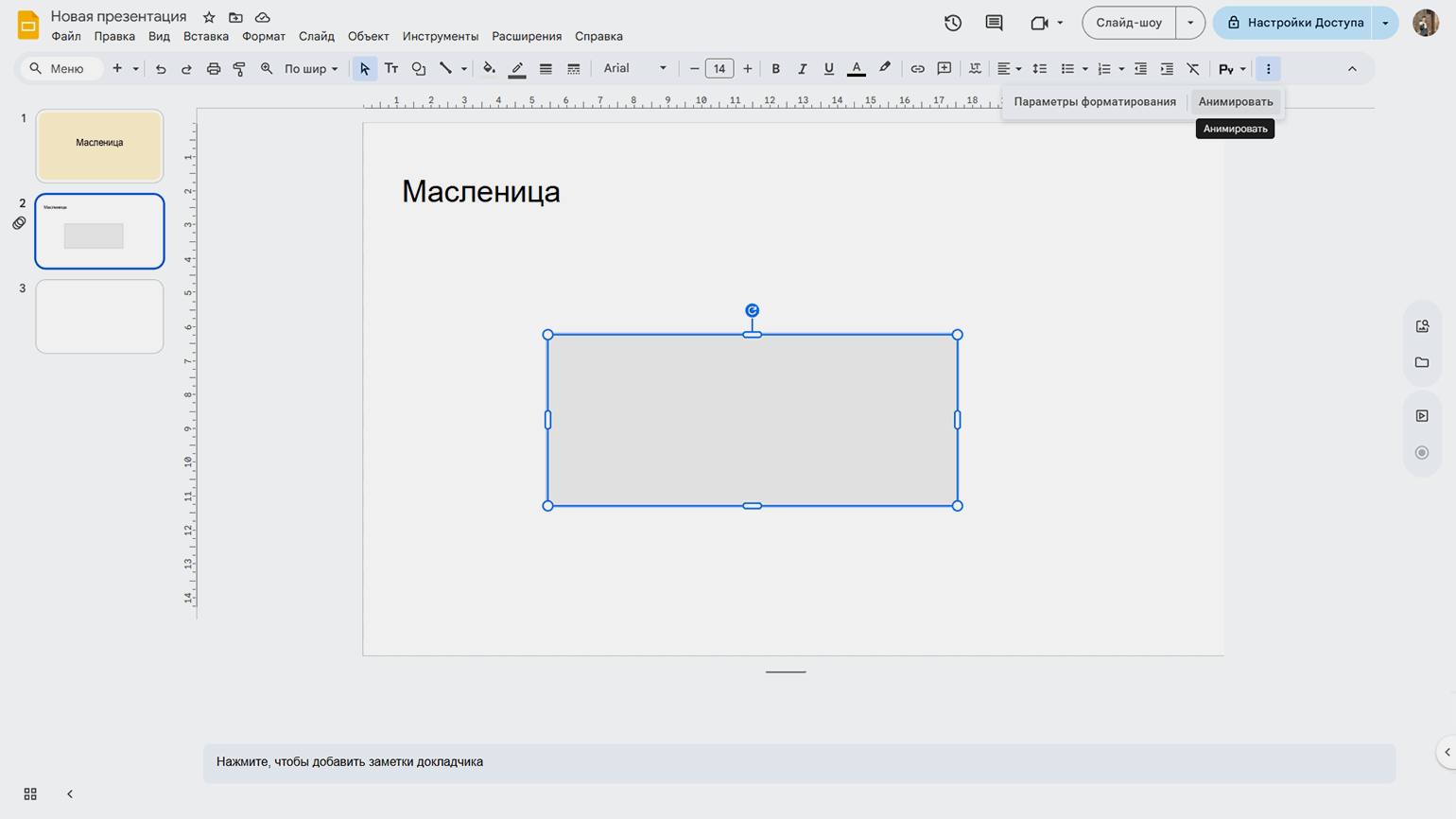
Task: Expand the zoom level dropdown
Action: 311,69
